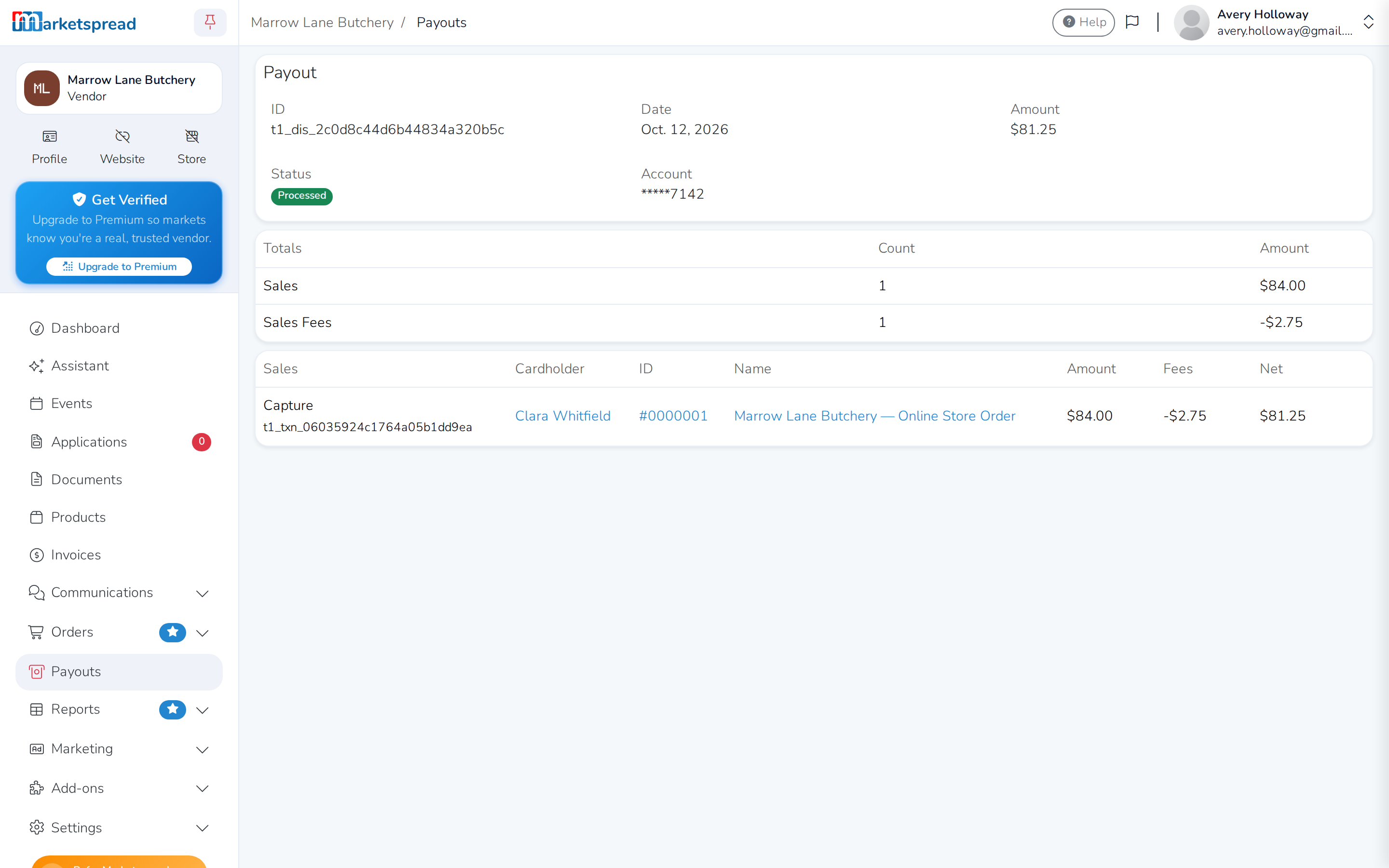Open the Store icon

(191, 136)
